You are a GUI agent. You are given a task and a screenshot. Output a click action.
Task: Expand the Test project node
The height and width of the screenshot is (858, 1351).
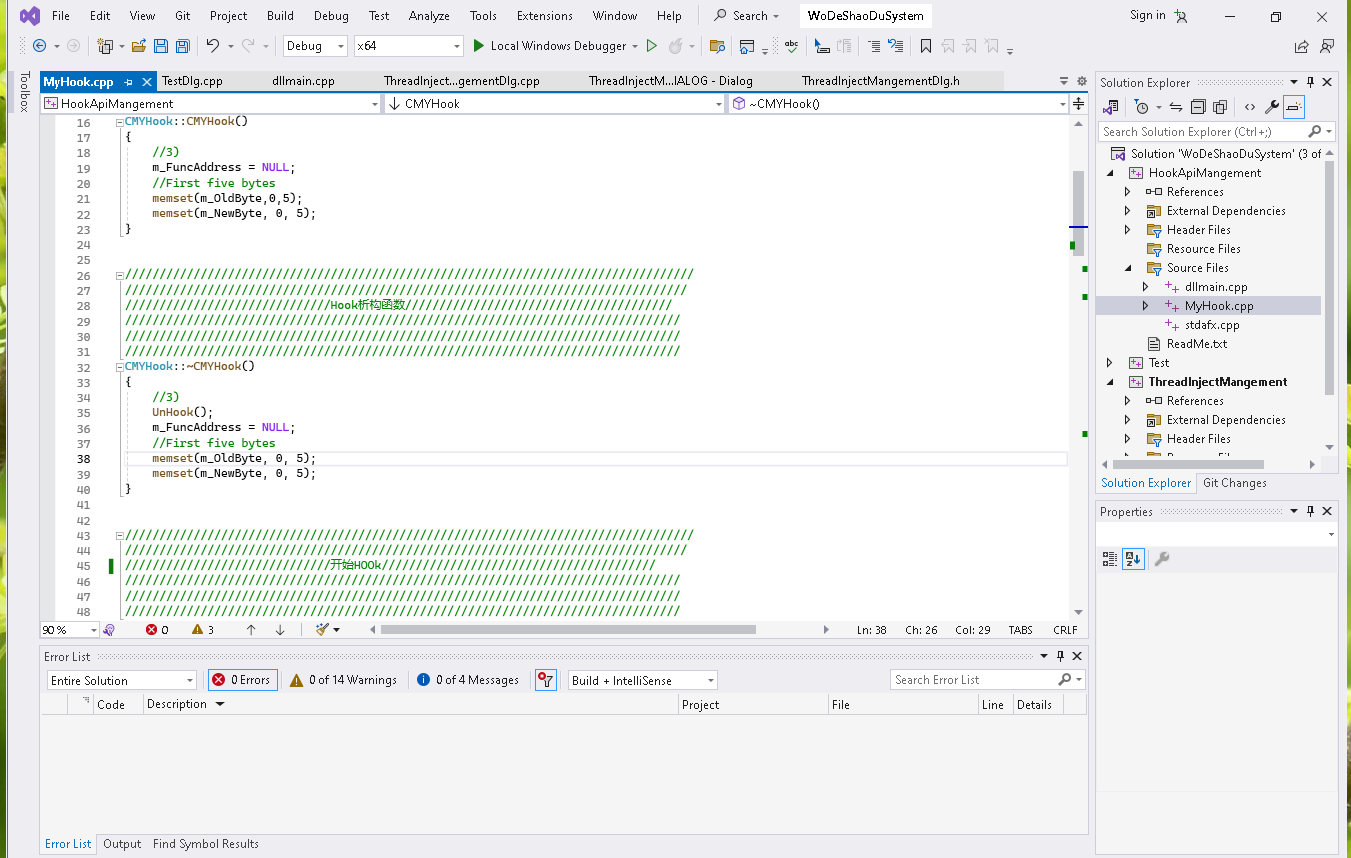(x=1109, y=363)
